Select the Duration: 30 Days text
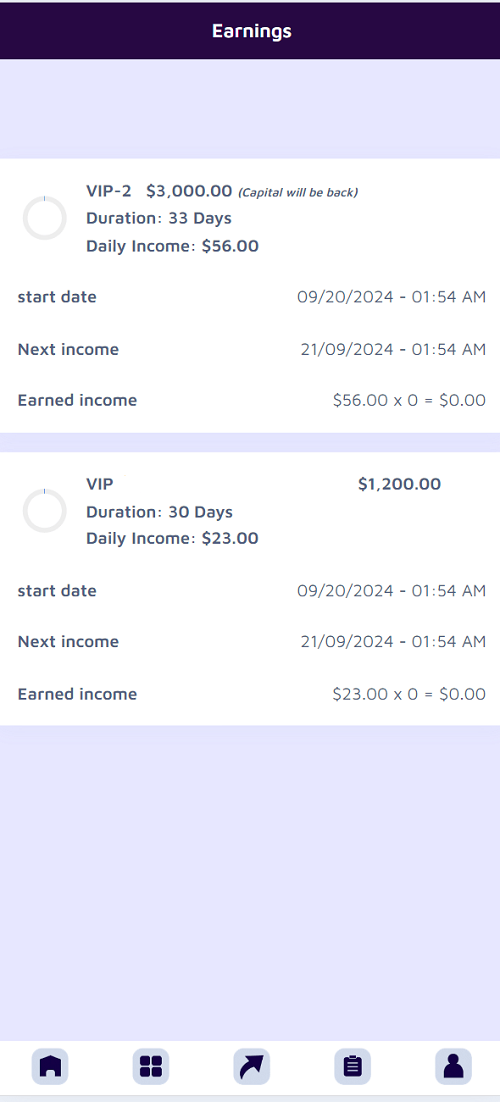This screenshot has width=500, height=1102. coord(160,511)
